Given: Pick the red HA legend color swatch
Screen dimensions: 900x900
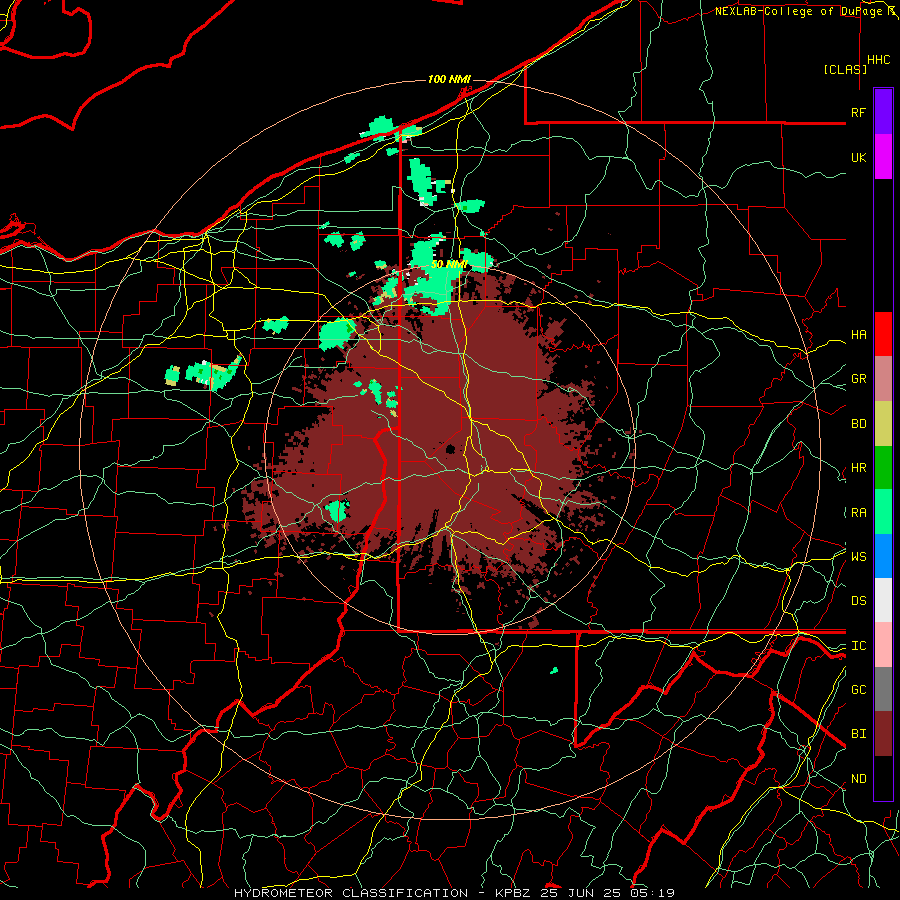Looking at the screenshot, I should point(883,334).
